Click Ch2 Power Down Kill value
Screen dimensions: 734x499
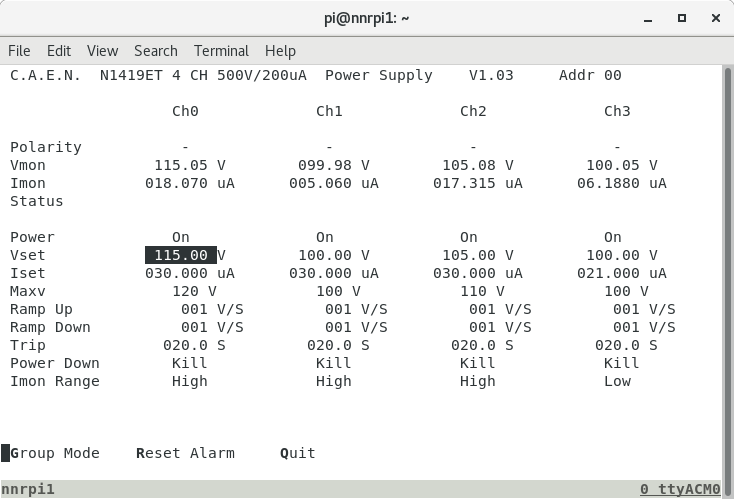(477, 363)
